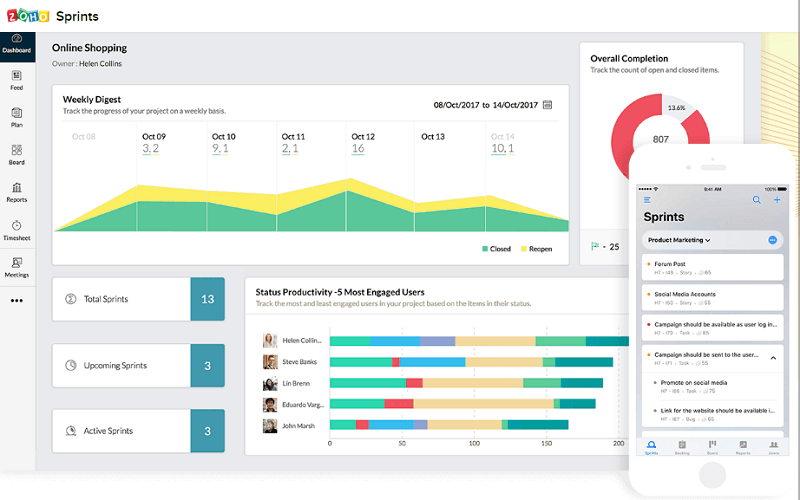Open the Feed sidebar icon
Viewport: 800px width, 500px height.
(x=17, y=76)
